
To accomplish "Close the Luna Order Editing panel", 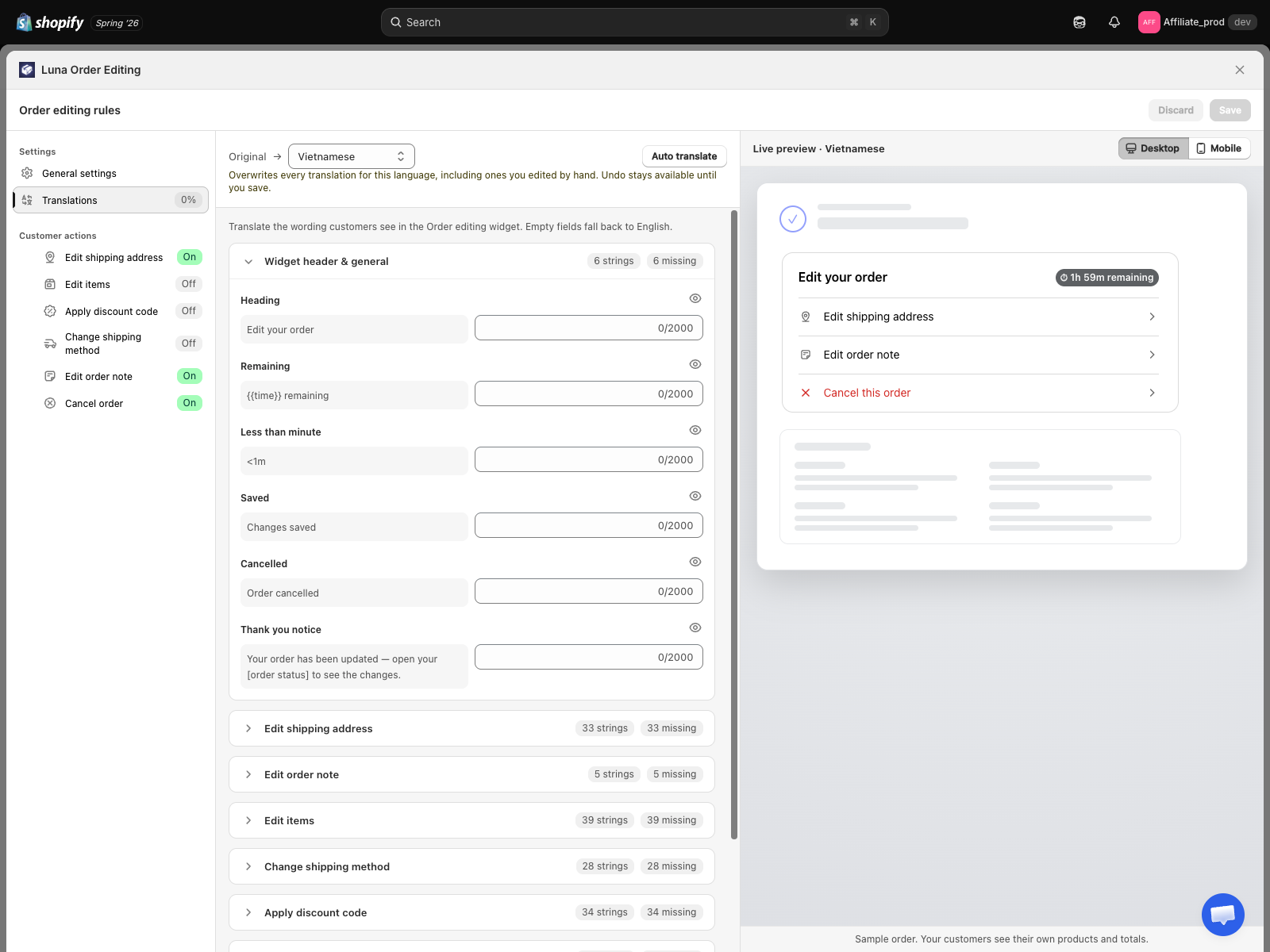I will click(1240, 70).
